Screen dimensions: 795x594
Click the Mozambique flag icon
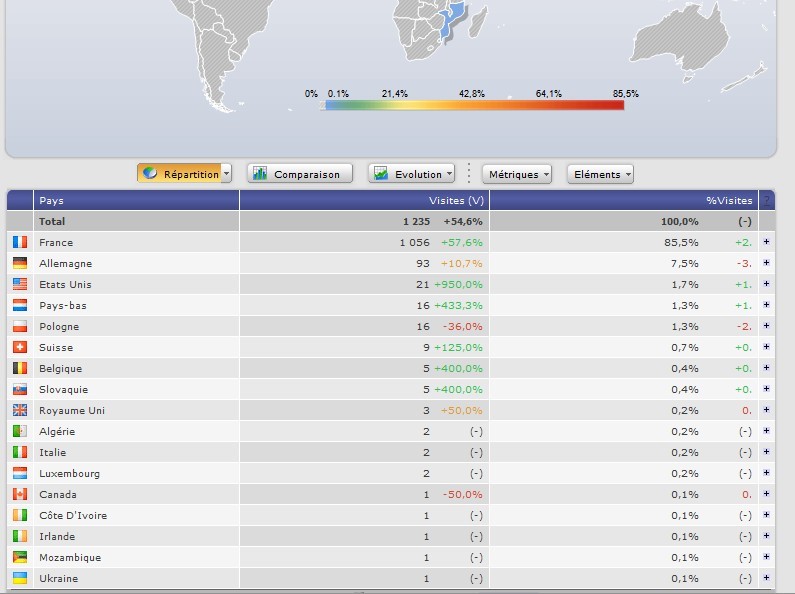[20, 557]
